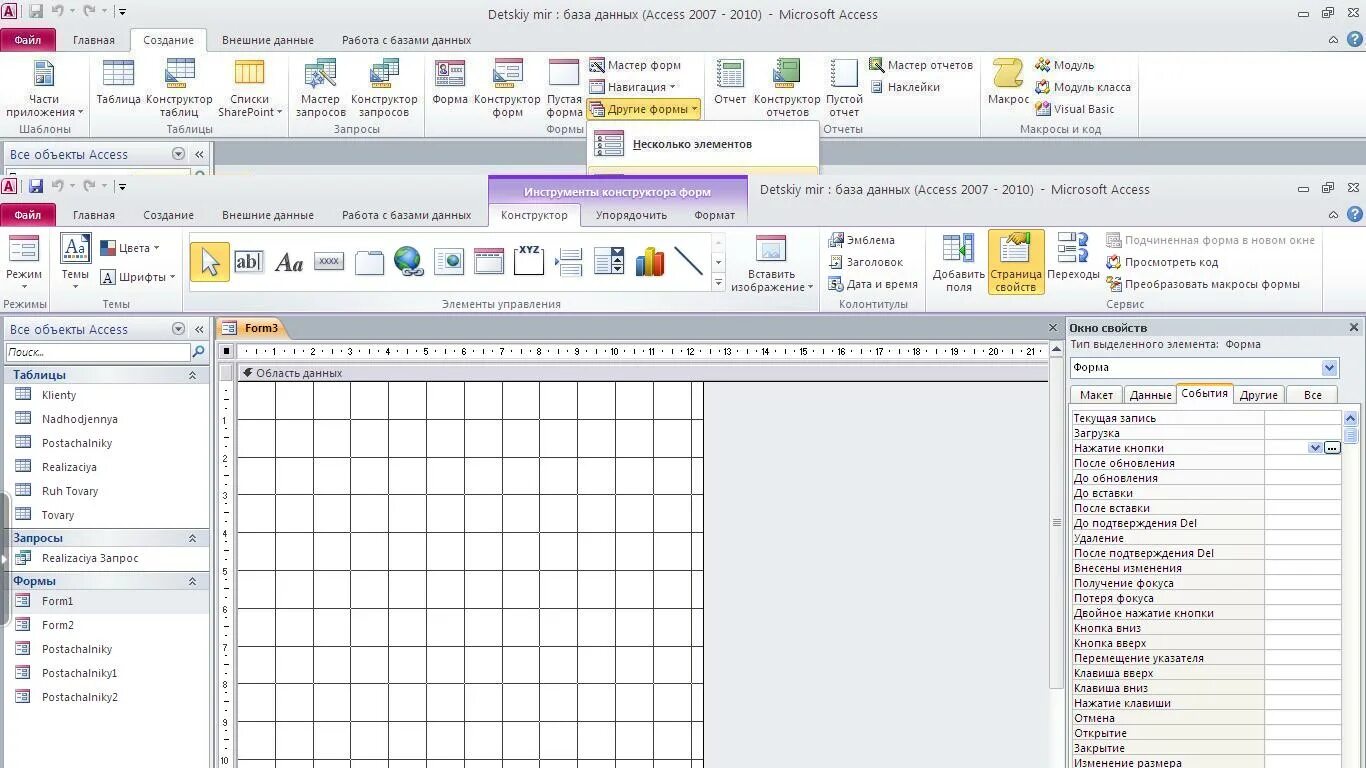This screenshot has height=768, width=1366.
Task: Click Пустой отчет in back window
Action: 844,88
